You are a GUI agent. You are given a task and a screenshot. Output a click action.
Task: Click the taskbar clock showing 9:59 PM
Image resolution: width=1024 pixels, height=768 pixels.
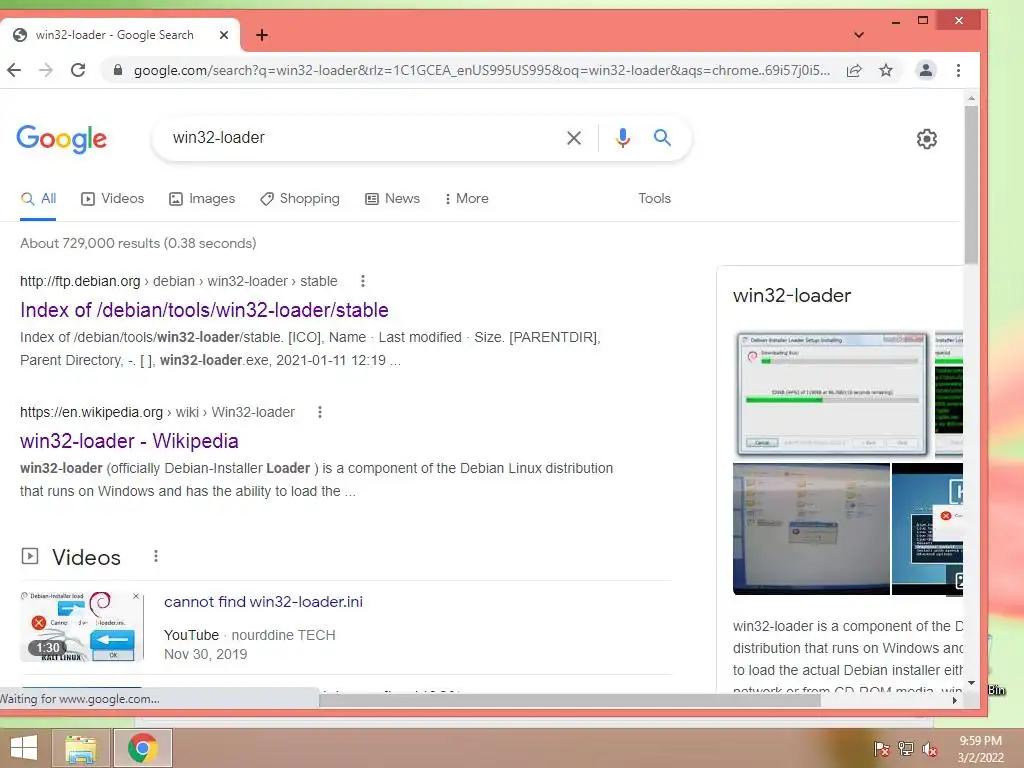point(980,749)
